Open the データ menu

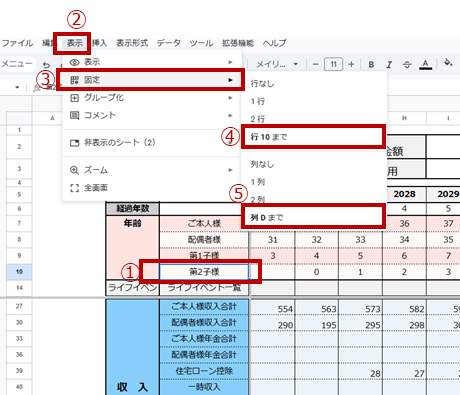(x=169, y=43)
